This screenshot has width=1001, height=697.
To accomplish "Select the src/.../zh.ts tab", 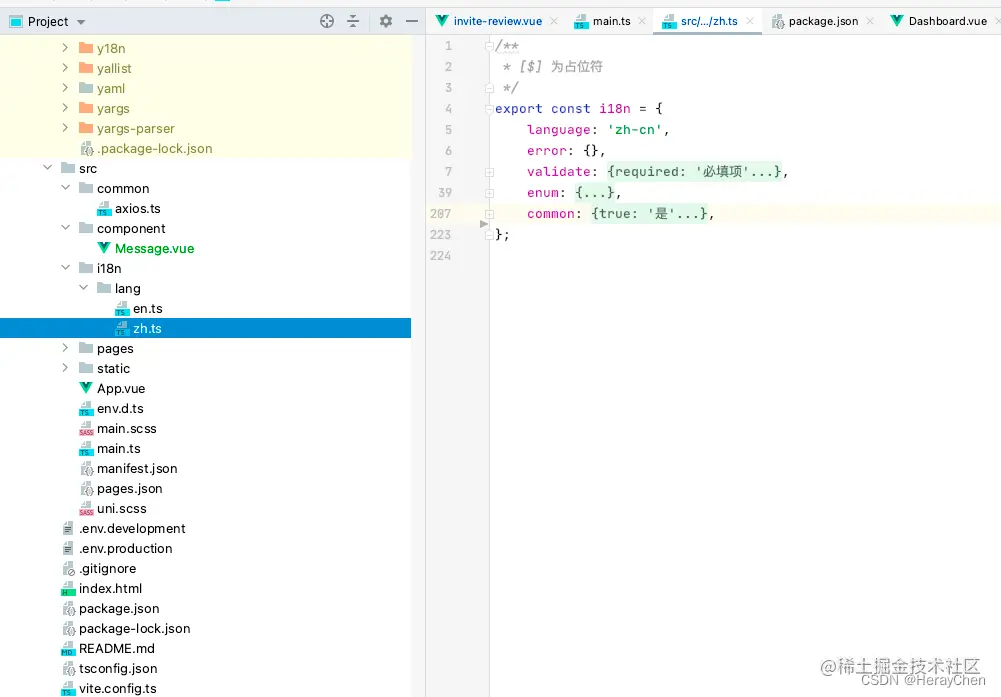I will (709, 21).
